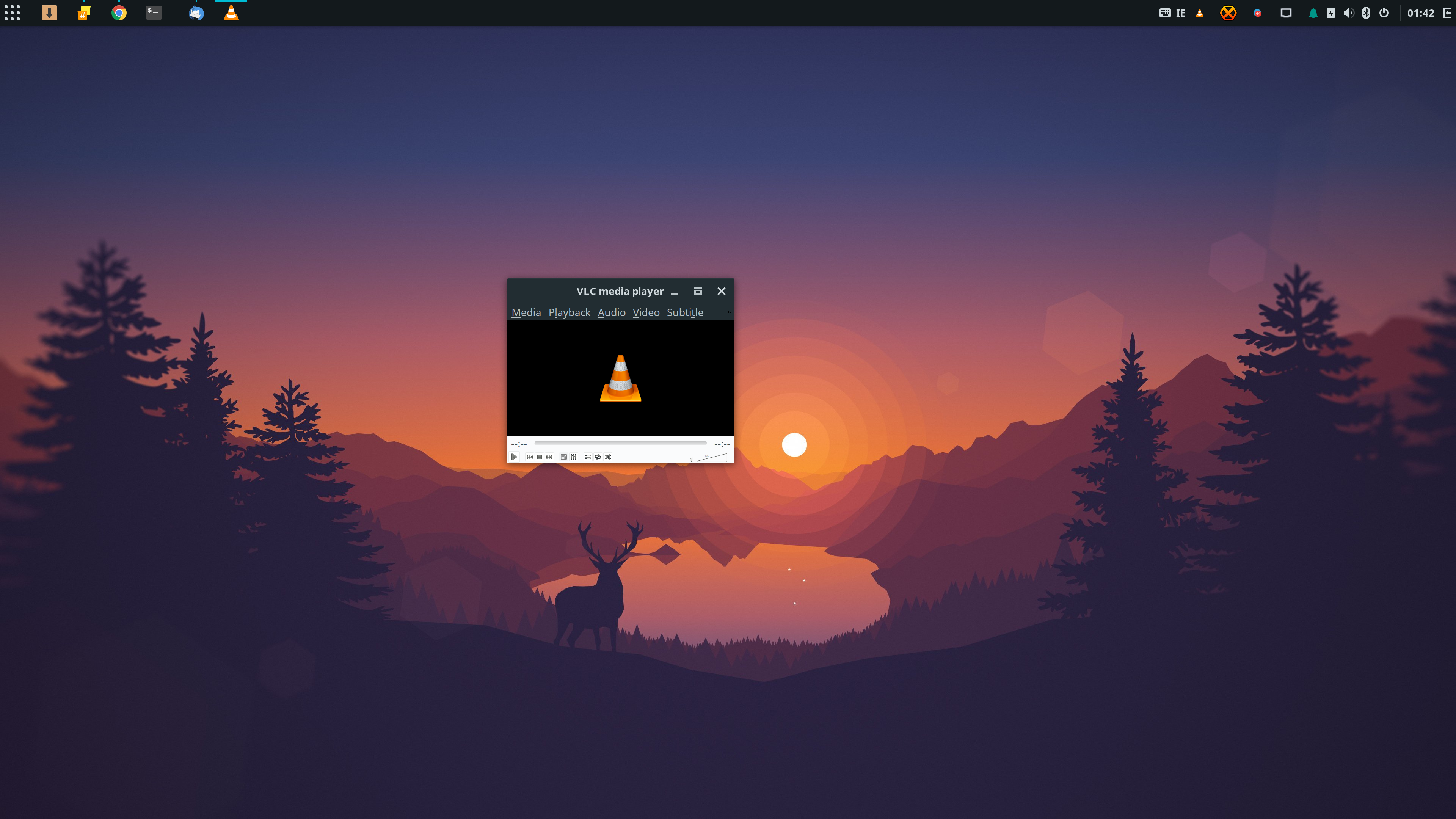Open the Playback menu

pos(569,312)
